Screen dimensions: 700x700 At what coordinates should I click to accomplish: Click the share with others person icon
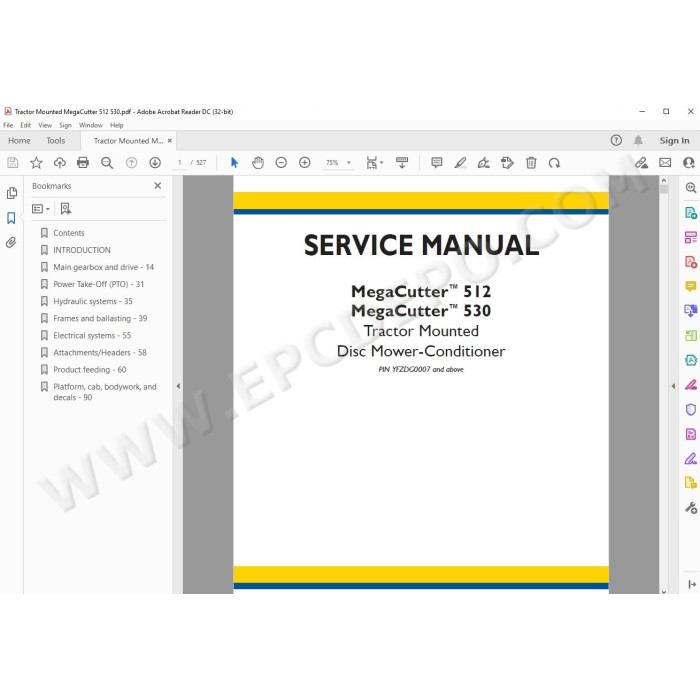(689, 163)
